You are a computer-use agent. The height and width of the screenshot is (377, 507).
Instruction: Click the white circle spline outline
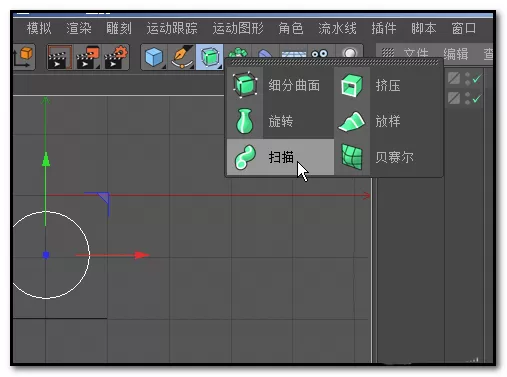pyautogui.click(x=90, y=255)
